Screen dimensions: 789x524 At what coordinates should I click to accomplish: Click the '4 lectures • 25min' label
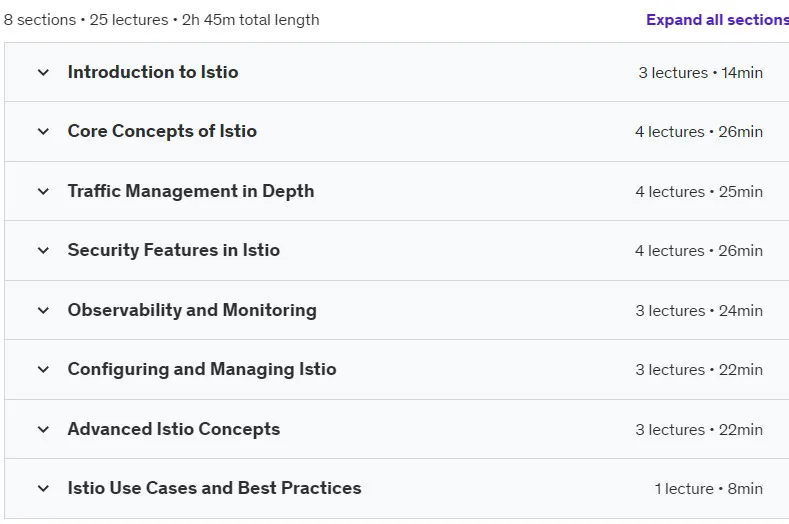click(699, 191)
